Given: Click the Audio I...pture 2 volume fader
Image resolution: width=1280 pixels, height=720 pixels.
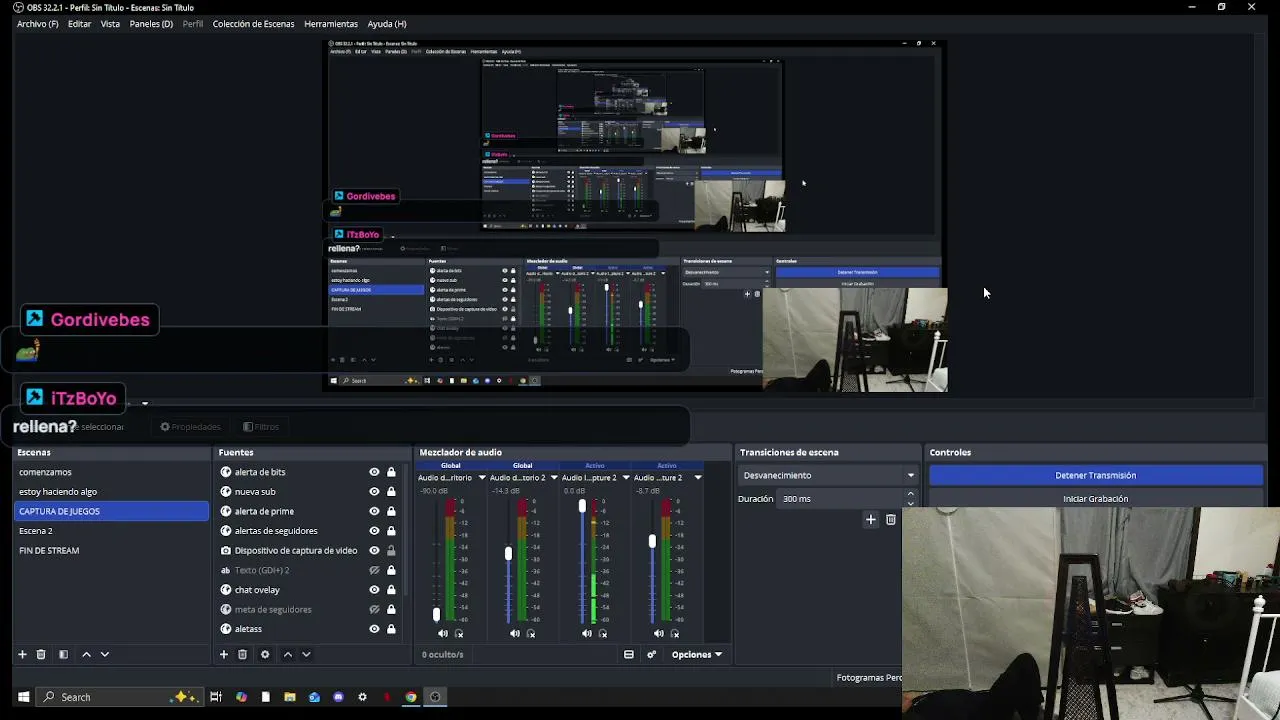Looking at the screenshot, I should pyautogui.click(x=581, y=507).
